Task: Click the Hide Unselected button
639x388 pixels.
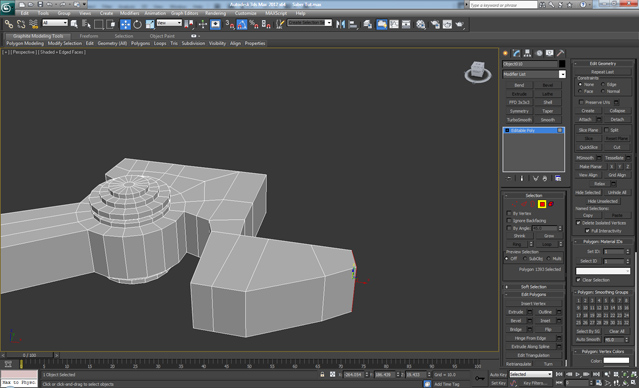Action: pos(603,201)
